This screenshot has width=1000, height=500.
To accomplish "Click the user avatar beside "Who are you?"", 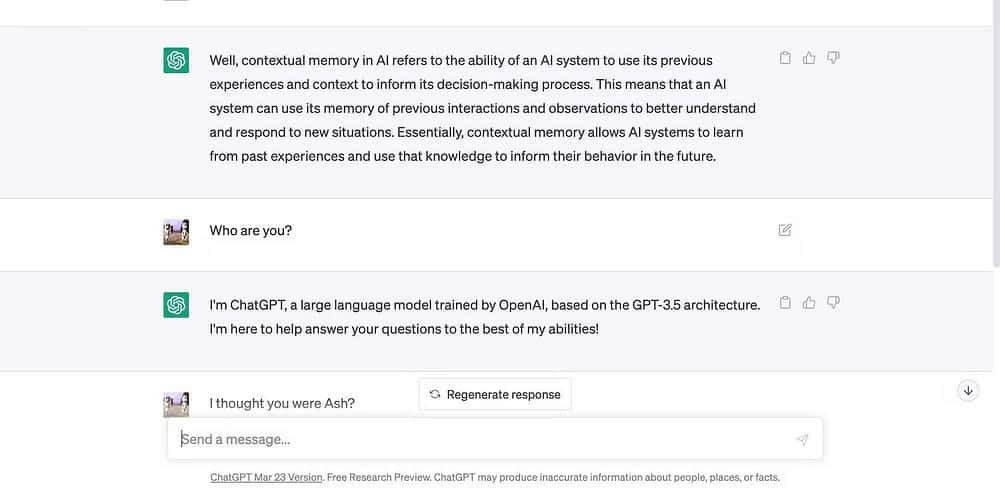I will tap(176, 232).
